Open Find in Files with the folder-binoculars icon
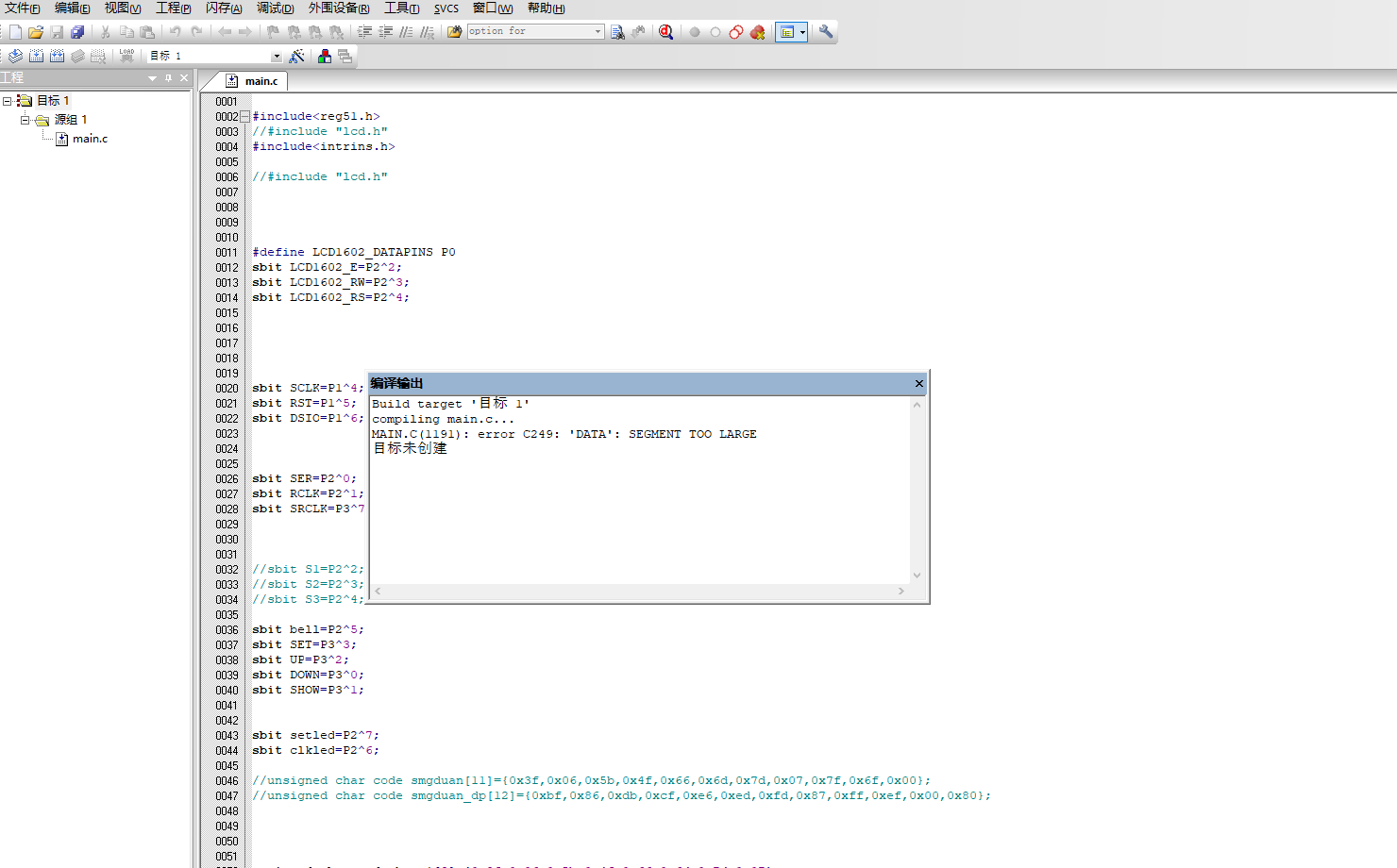 tap(455, 32)
